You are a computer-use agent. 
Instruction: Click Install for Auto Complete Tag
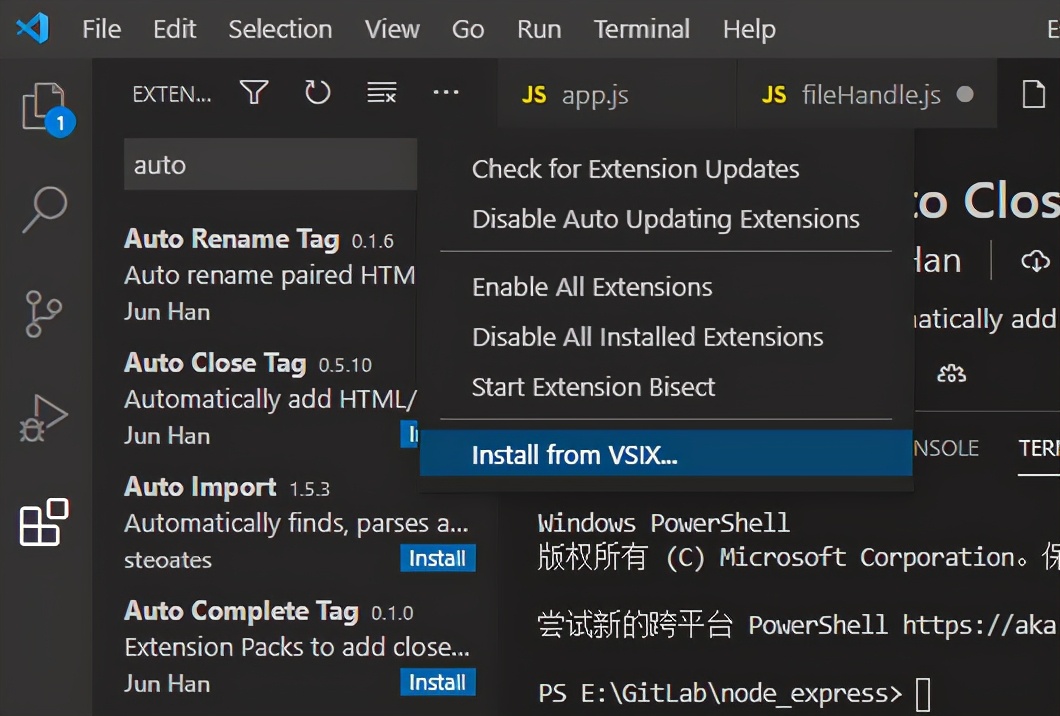(437, 682)
